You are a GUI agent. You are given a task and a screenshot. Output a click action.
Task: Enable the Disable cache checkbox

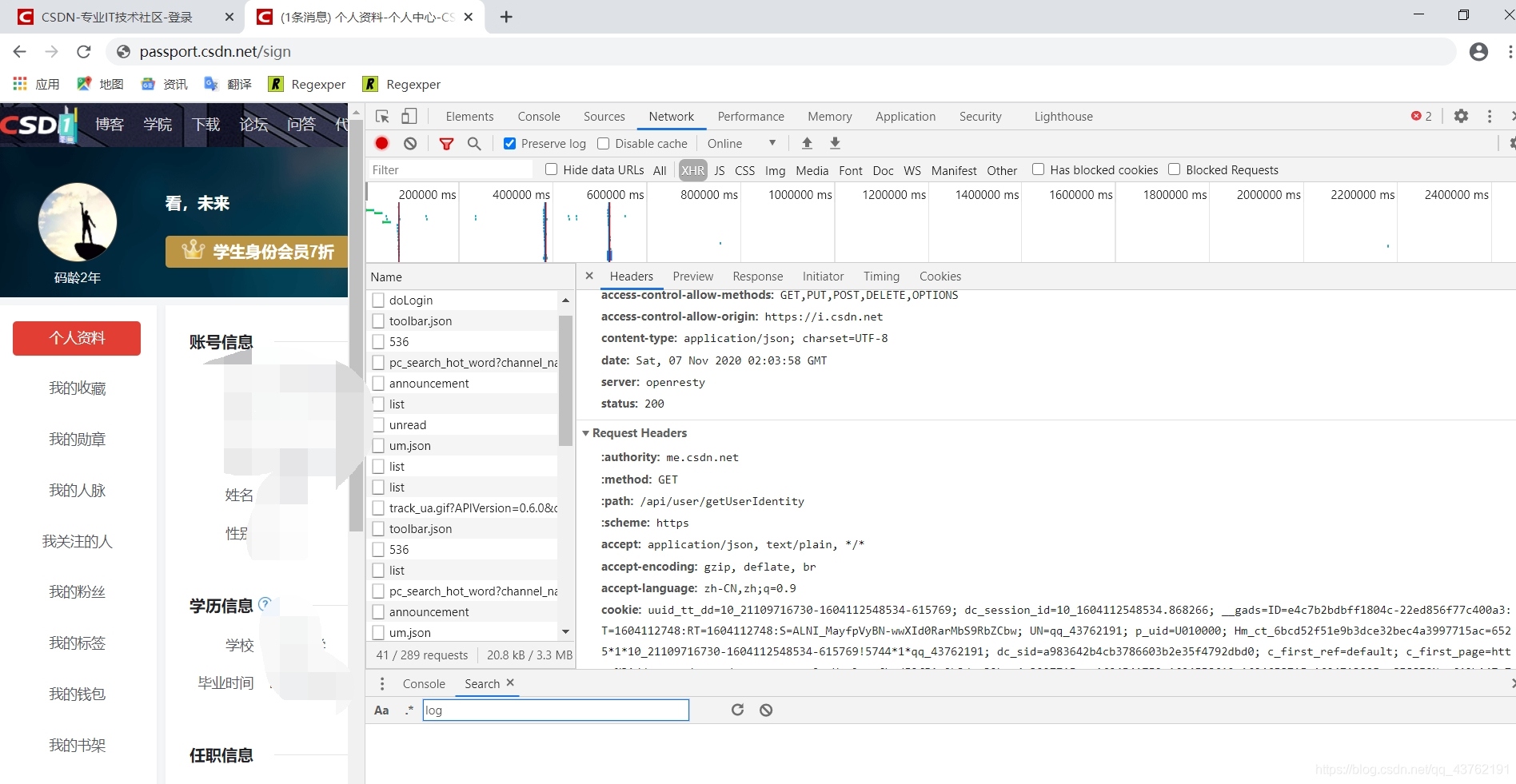pos(604,143)
